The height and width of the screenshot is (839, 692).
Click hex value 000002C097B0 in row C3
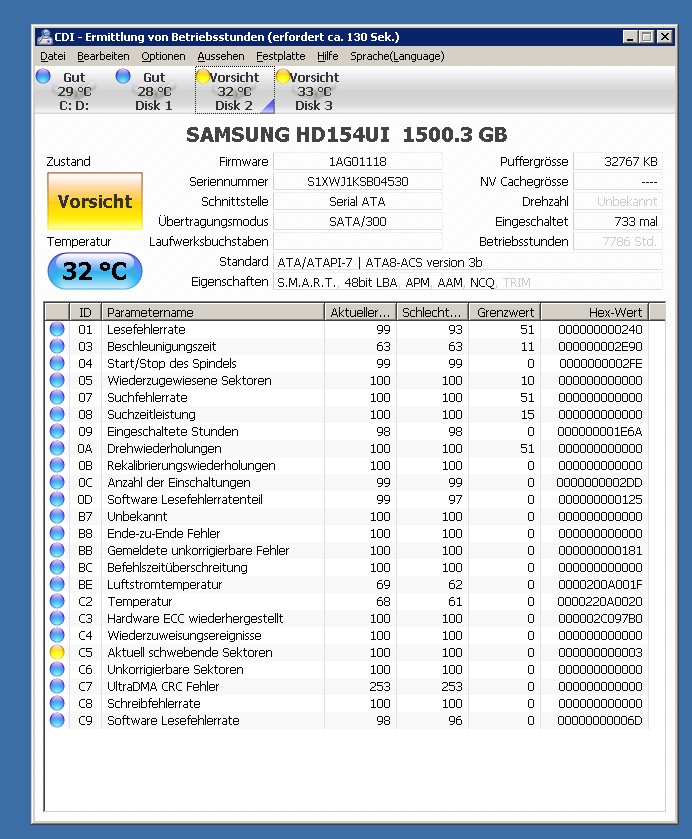pyautogui.click(x=600, y=618)
